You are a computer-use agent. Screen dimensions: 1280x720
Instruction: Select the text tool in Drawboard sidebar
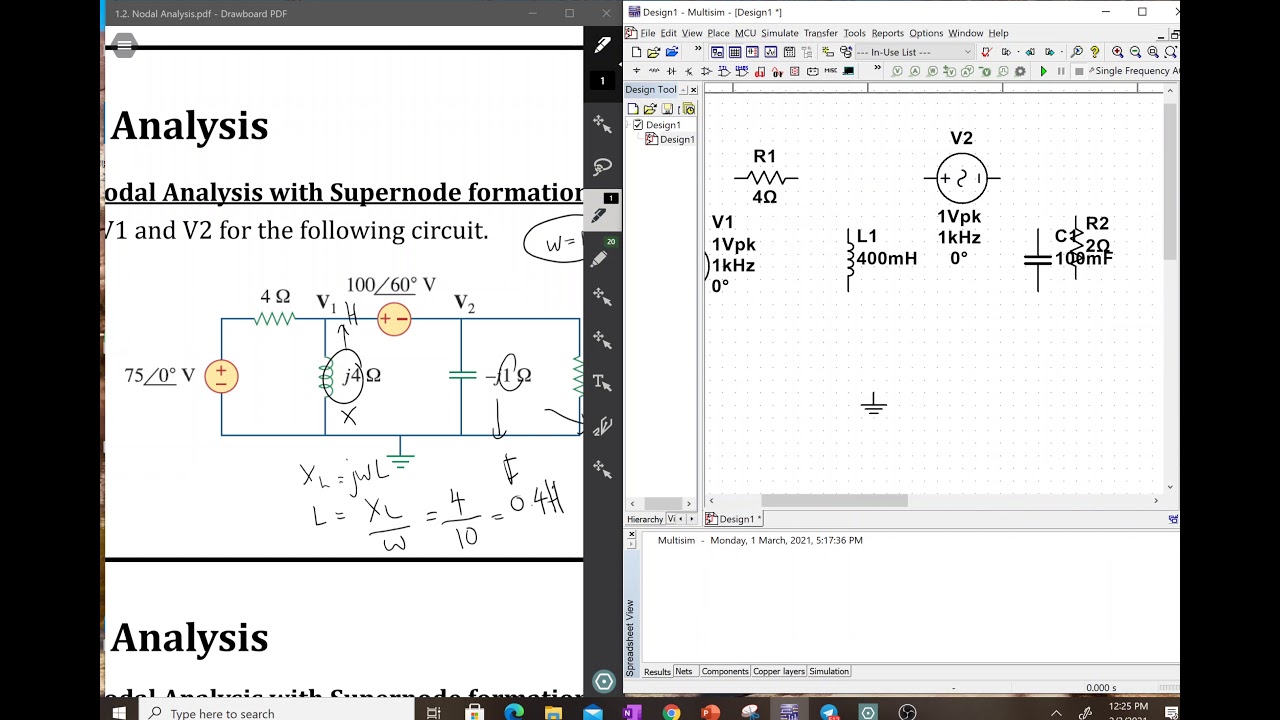point(602,382)
